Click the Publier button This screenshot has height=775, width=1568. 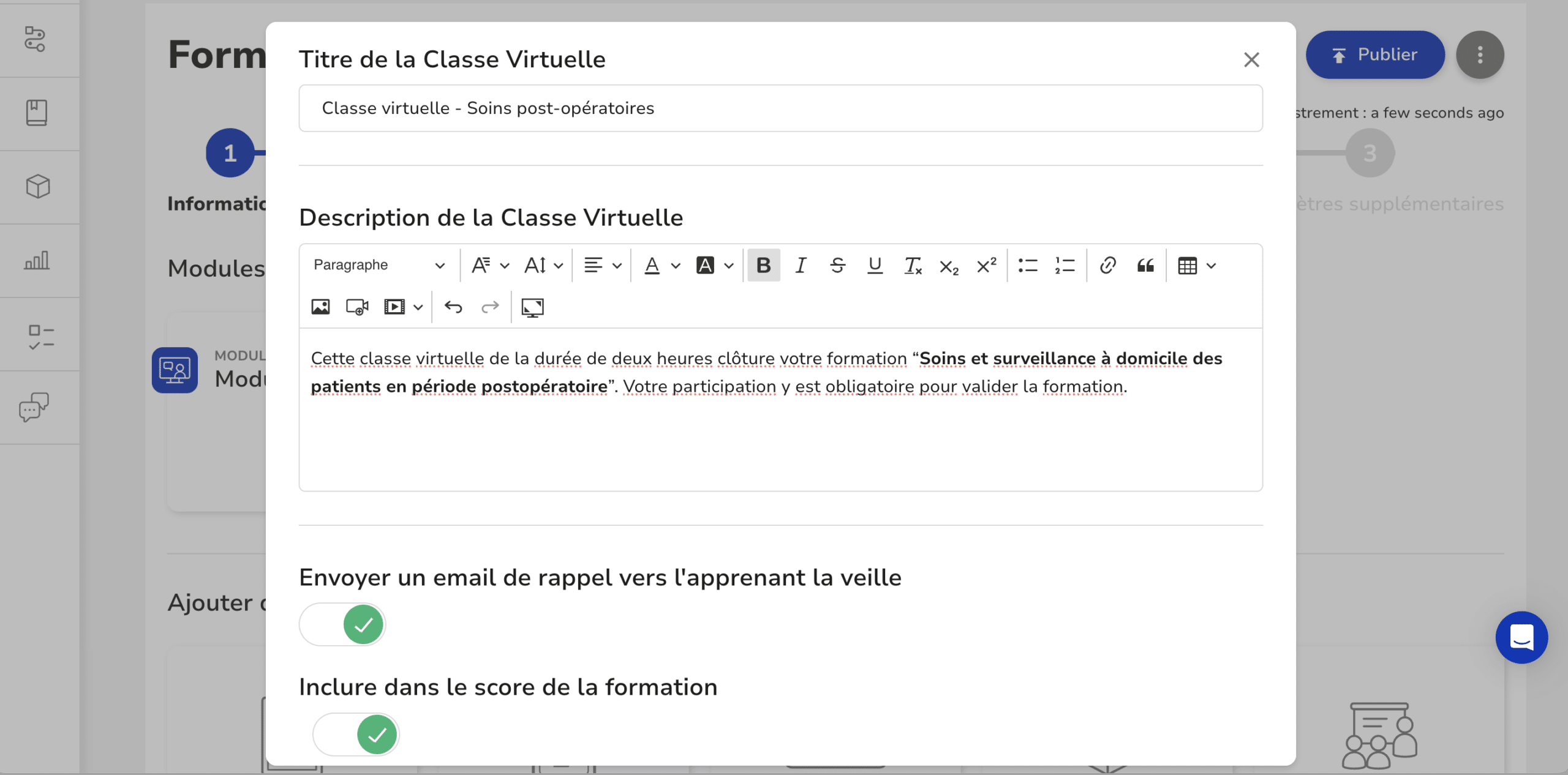coord(1376,54)
